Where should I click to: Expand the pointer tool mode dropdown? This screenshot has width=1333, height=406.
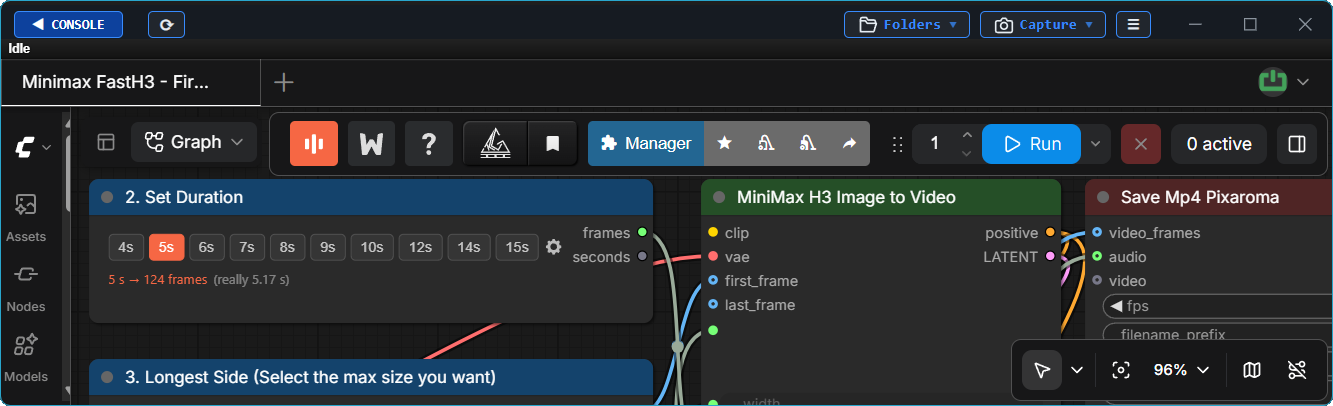click(x=1077, y=370)
